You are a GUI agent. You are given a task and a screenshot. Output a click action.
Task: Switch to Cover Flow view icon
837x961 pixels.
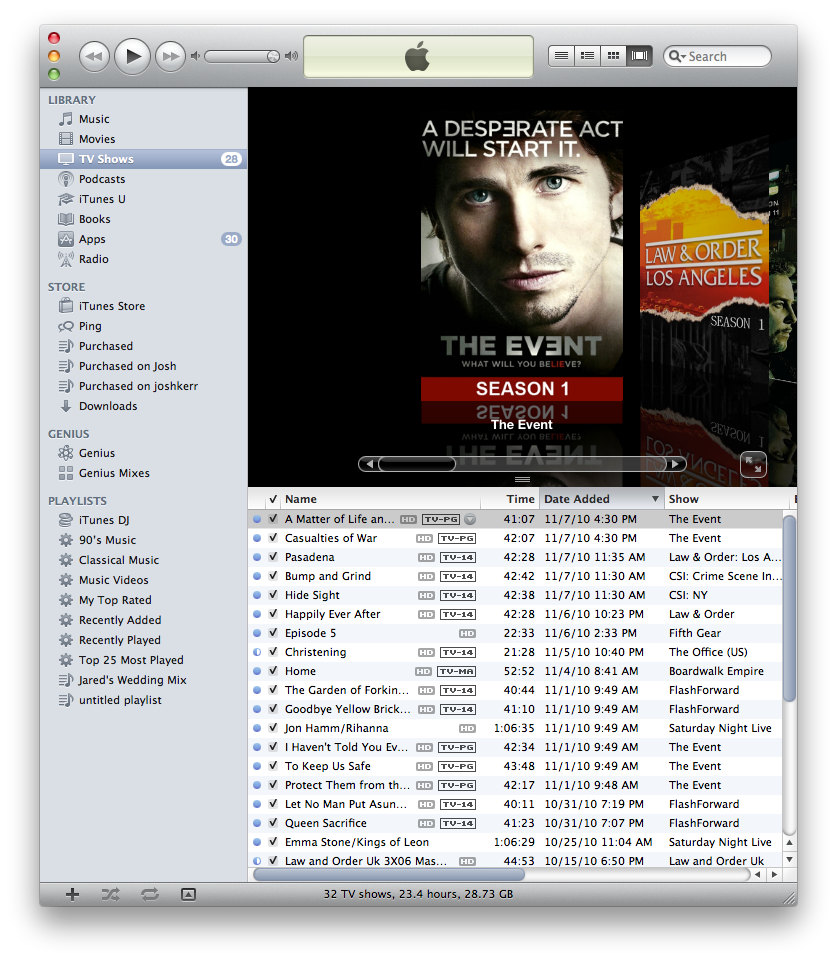coord(639,56)
